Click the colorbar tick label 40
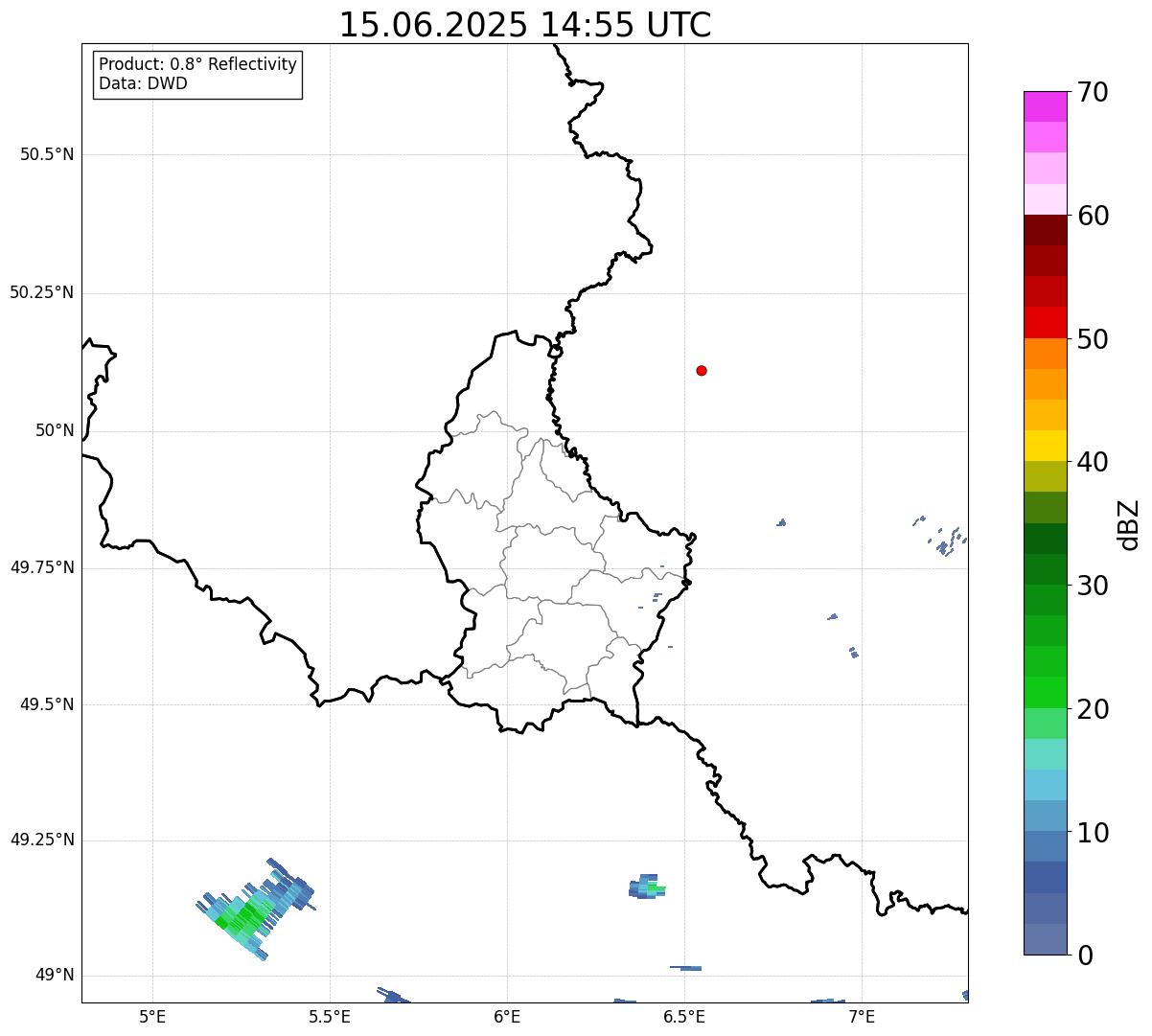Viewport: 1152px width, 1036px height. pos(1093,462)
